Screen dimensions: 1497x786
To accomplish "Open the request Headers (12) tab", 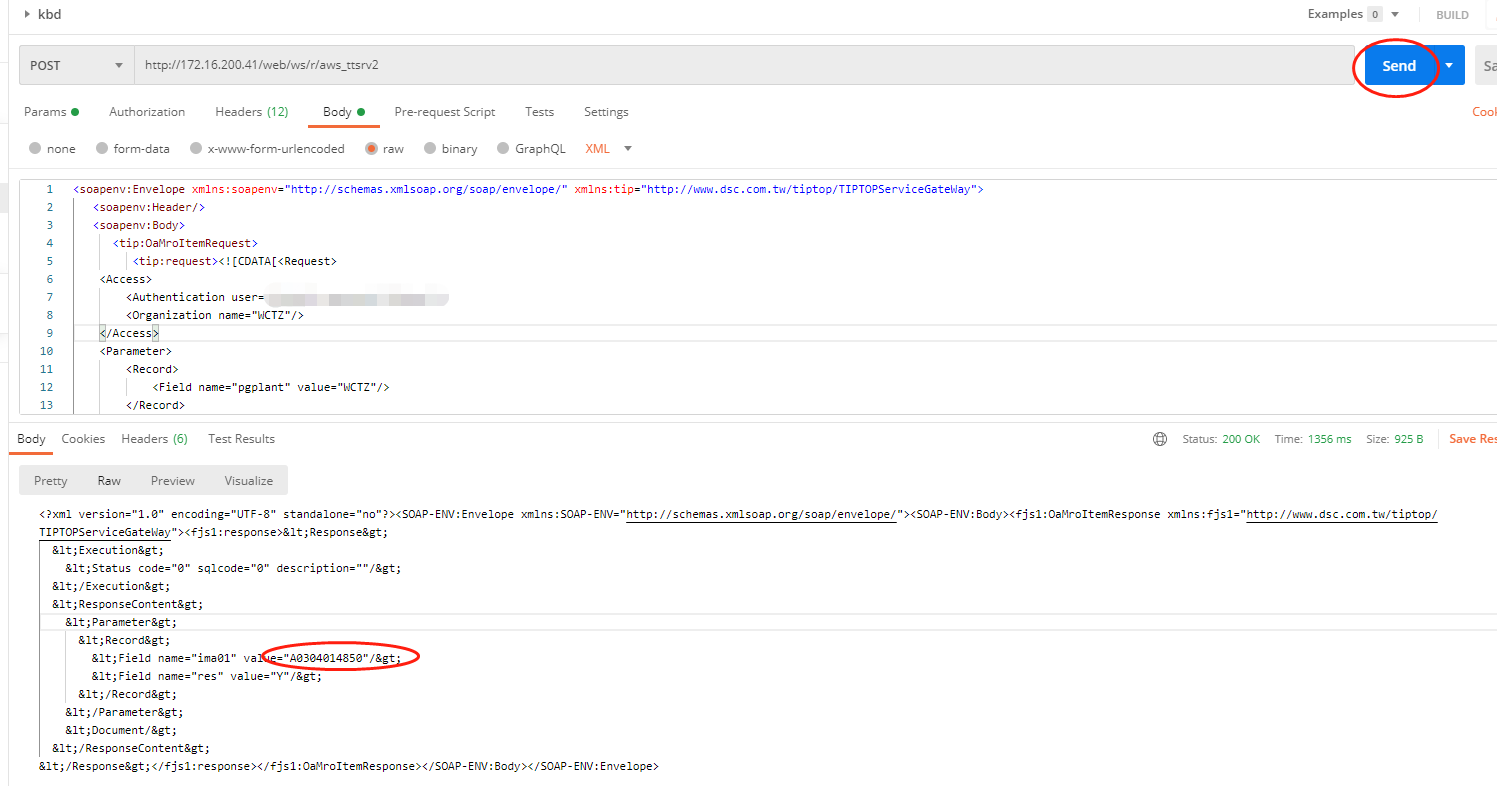I will [252, 112].
